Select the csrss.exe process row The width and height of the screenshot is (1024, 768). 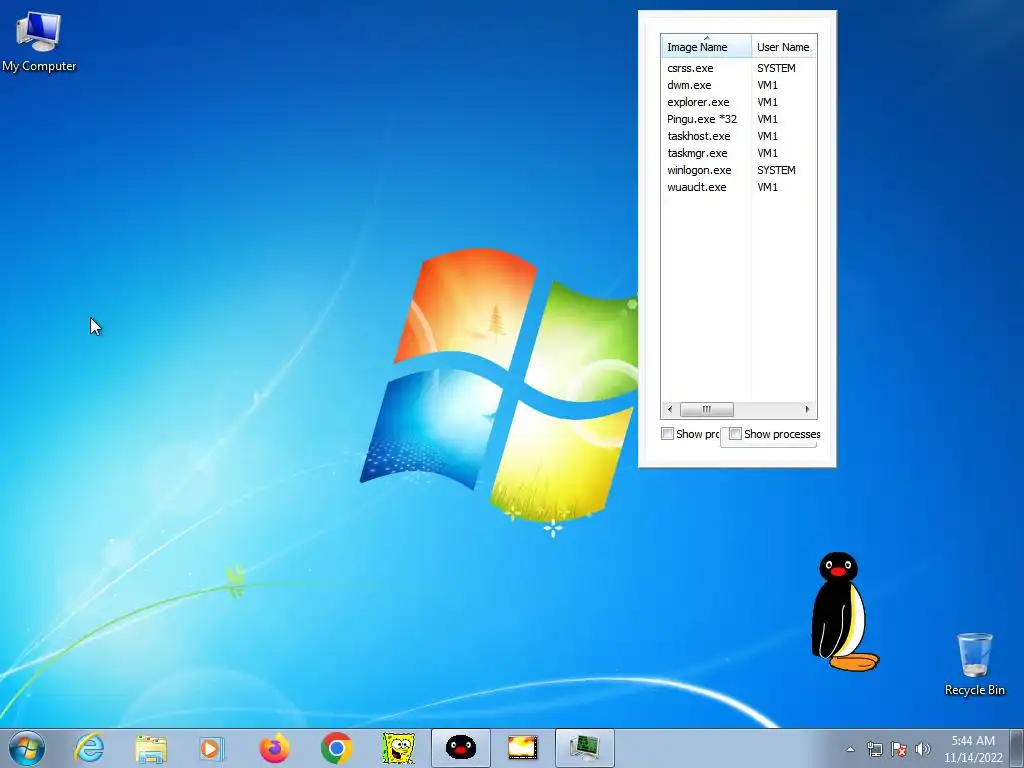coord(739,68)
